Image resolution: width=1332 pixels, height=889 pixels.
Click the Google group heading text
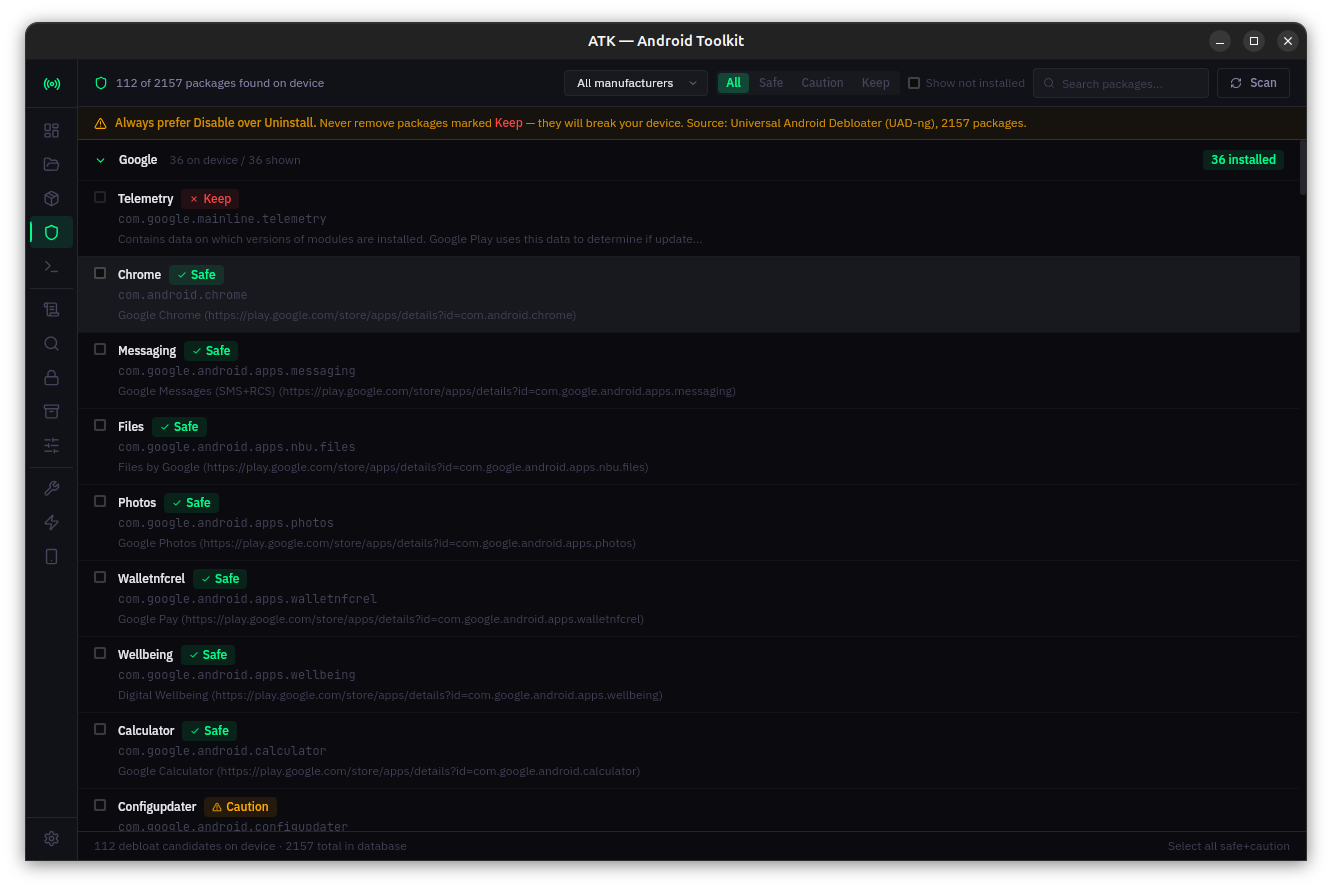[138, 160]
